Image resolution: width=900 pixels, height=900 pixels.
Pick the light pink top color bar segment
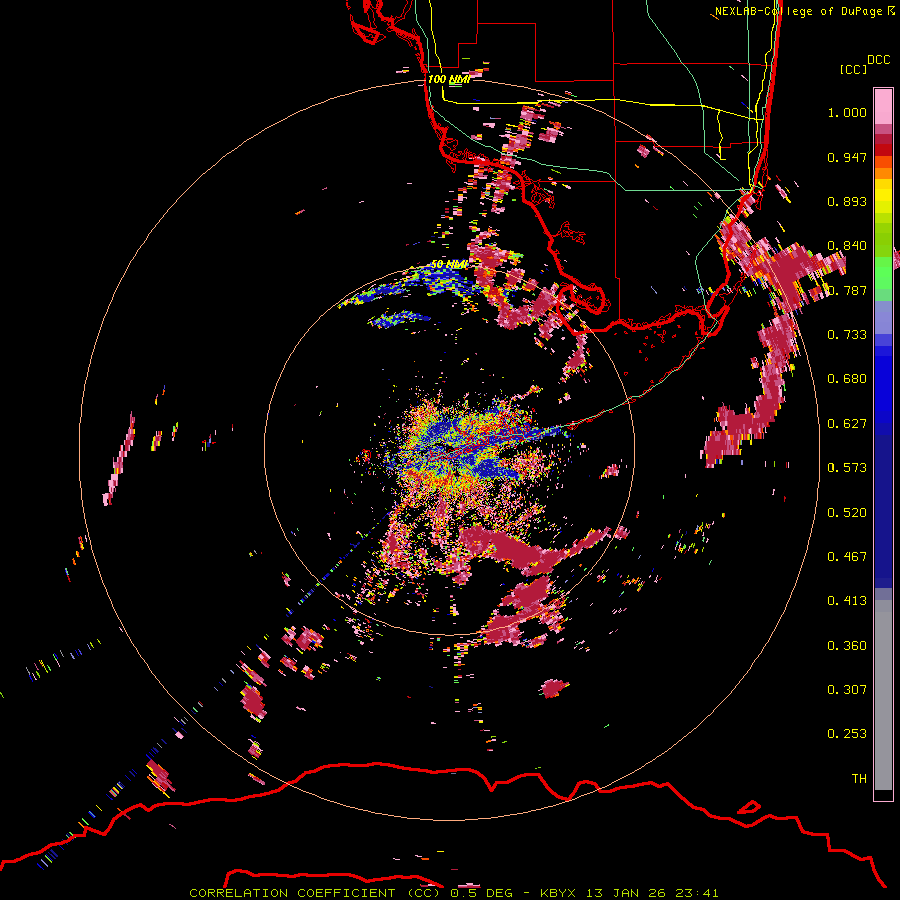[883, 107]
